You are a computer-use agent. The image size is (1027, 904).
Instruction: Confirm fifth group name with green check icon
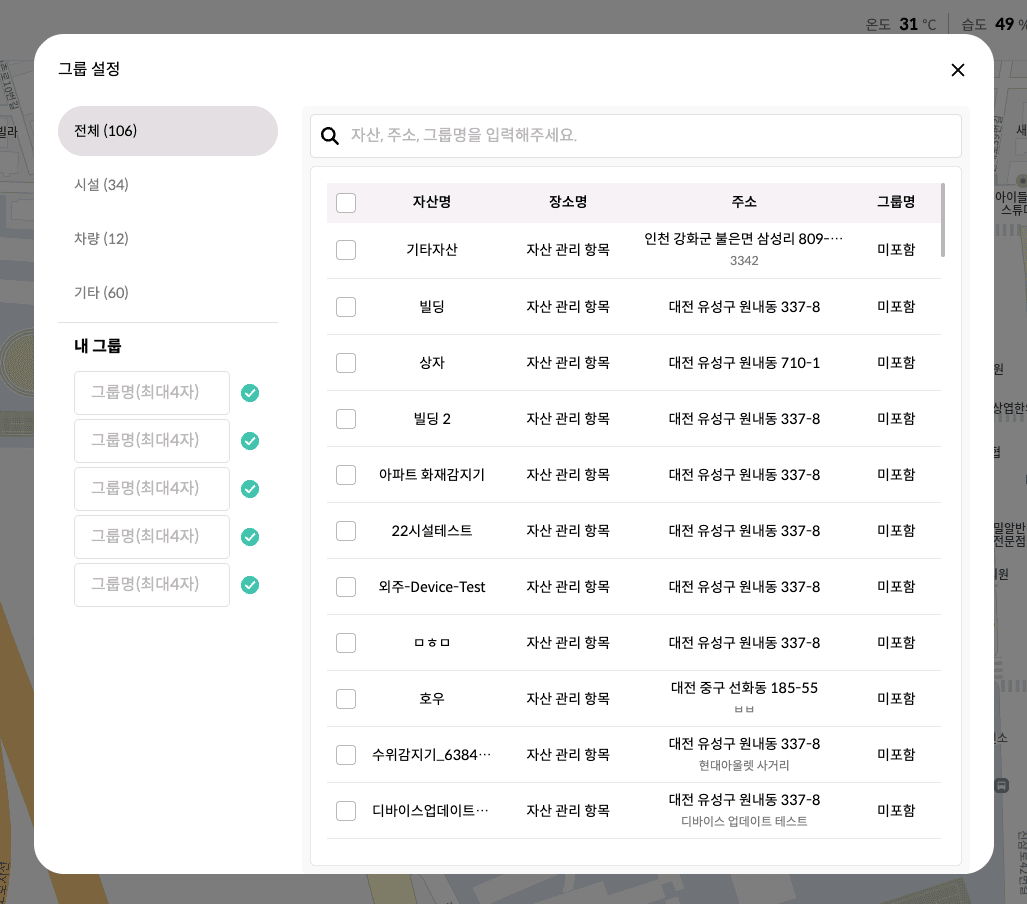click(250, 584)
